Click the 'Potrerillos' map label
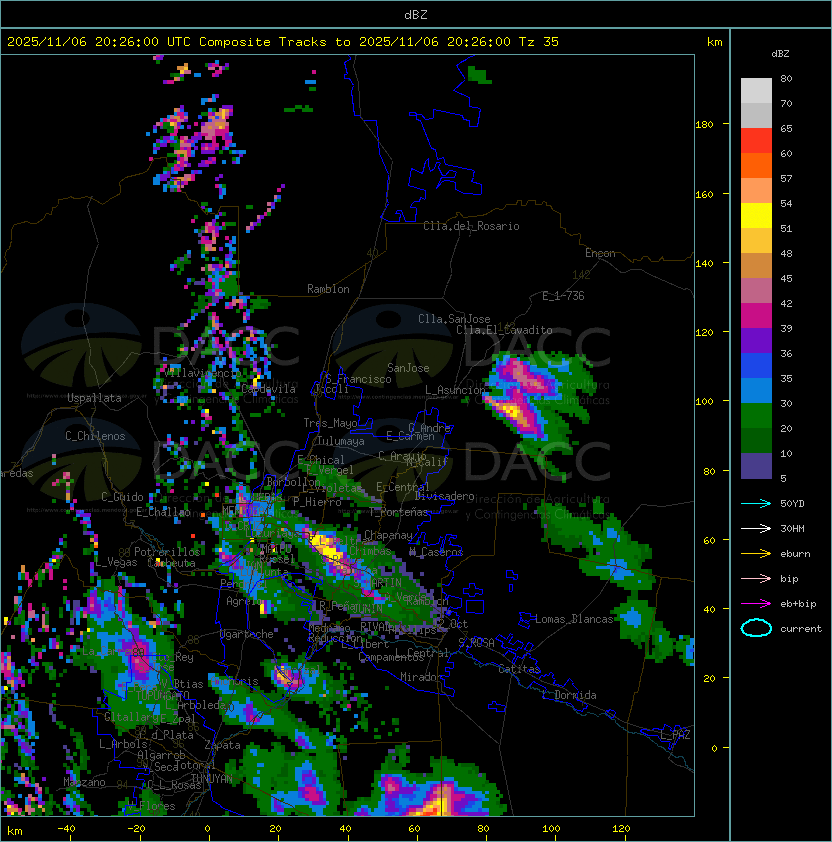The image size is (832, 842). pos(167,552)
